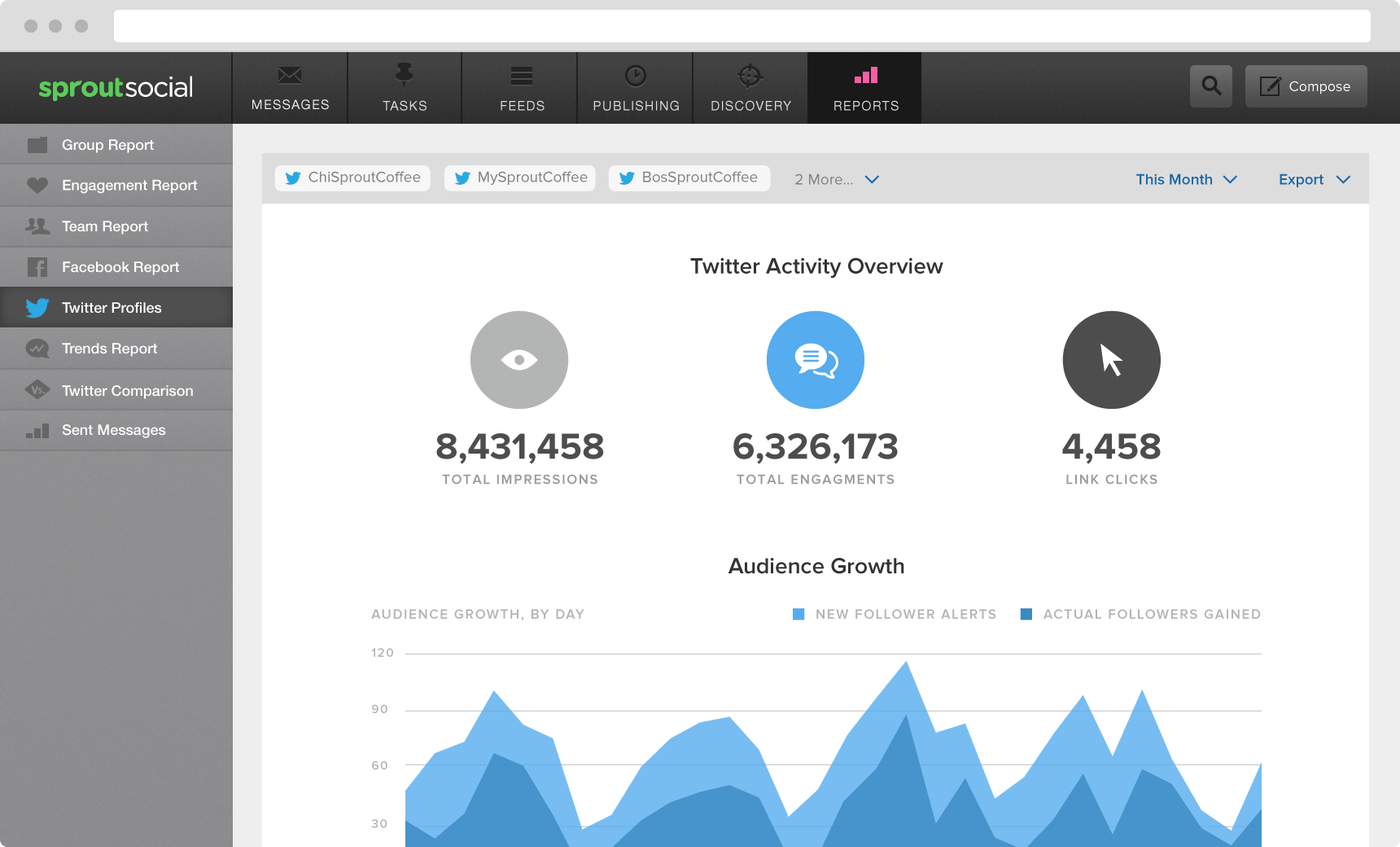The width and height of the screenshot is (1400, 847).
Task: Open Team Report in sidebar
Action: point(116,226)
